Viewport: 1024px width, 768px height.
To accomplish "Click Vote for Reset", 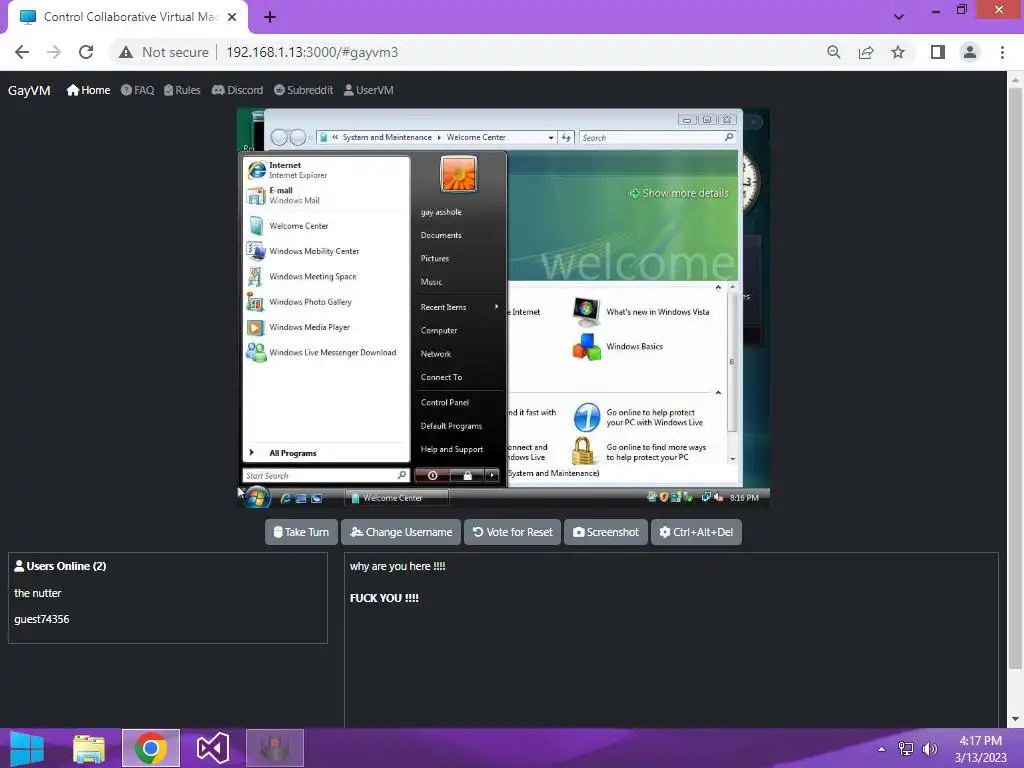I will point(513,532).
